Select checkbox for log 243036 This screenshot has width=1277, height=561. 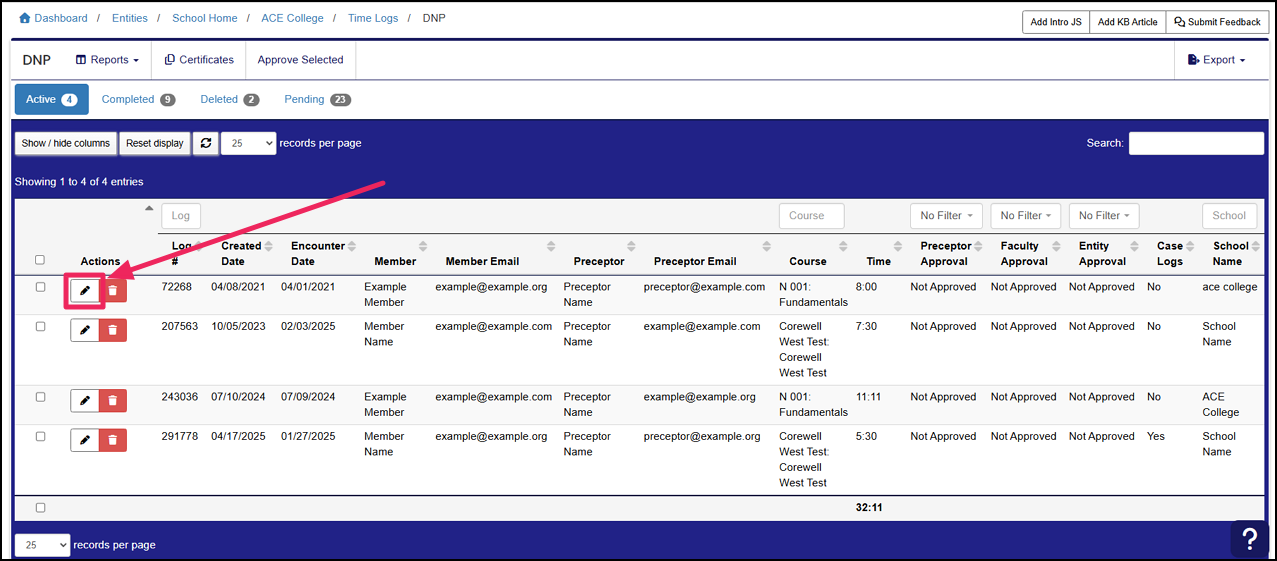point(40,397)
